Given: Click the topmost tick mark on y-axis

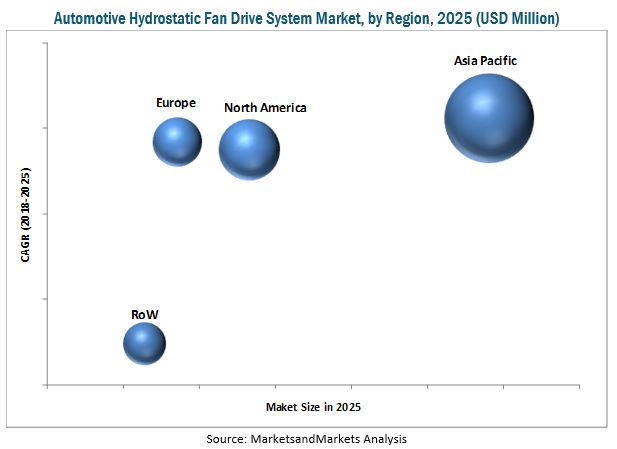Looking at the screenshot, I should (45, 43).
